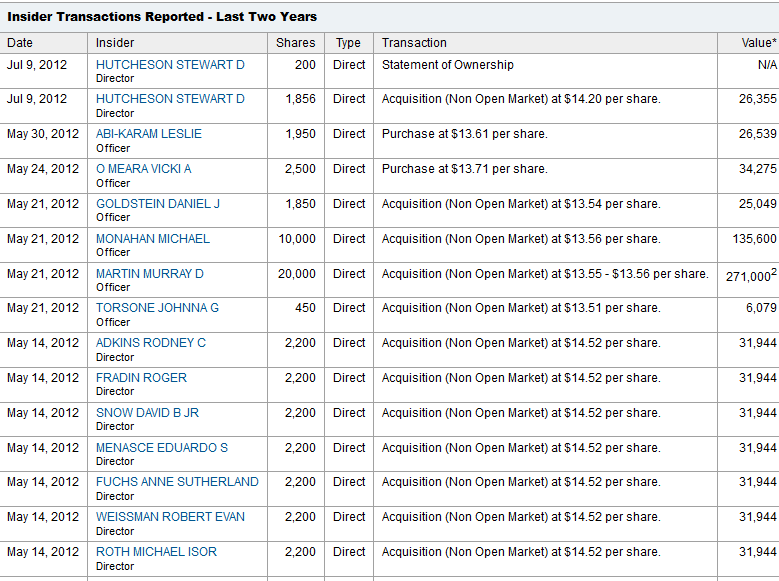Select the $13.54 per share acquisition text
The height and width of the screenshot is (581, 779).
pos(521,204)
